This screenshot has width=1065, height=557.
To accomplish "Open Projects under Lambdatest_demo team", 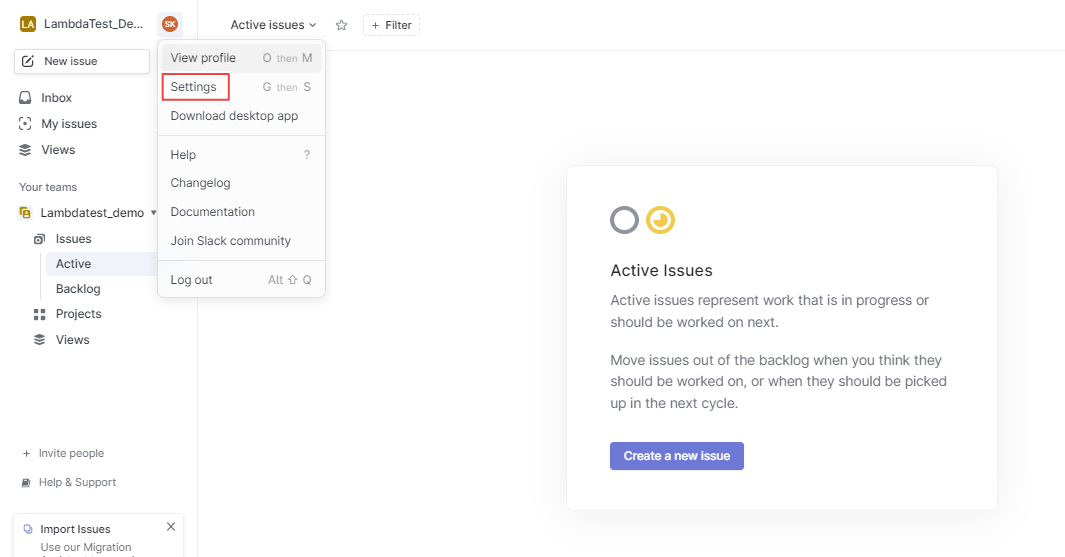I will pos(78,314).
